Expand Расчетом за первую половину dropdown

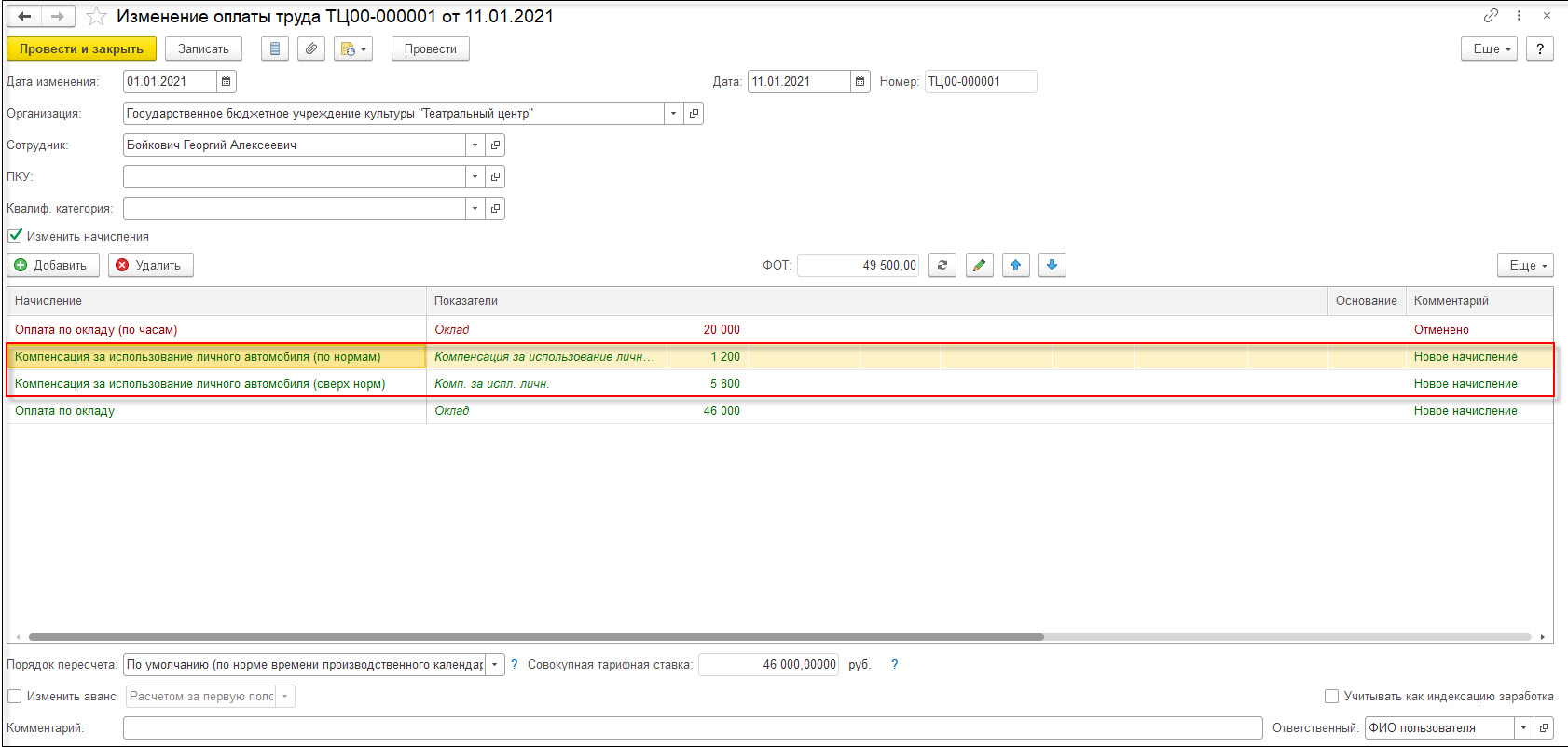click(285, 696)
